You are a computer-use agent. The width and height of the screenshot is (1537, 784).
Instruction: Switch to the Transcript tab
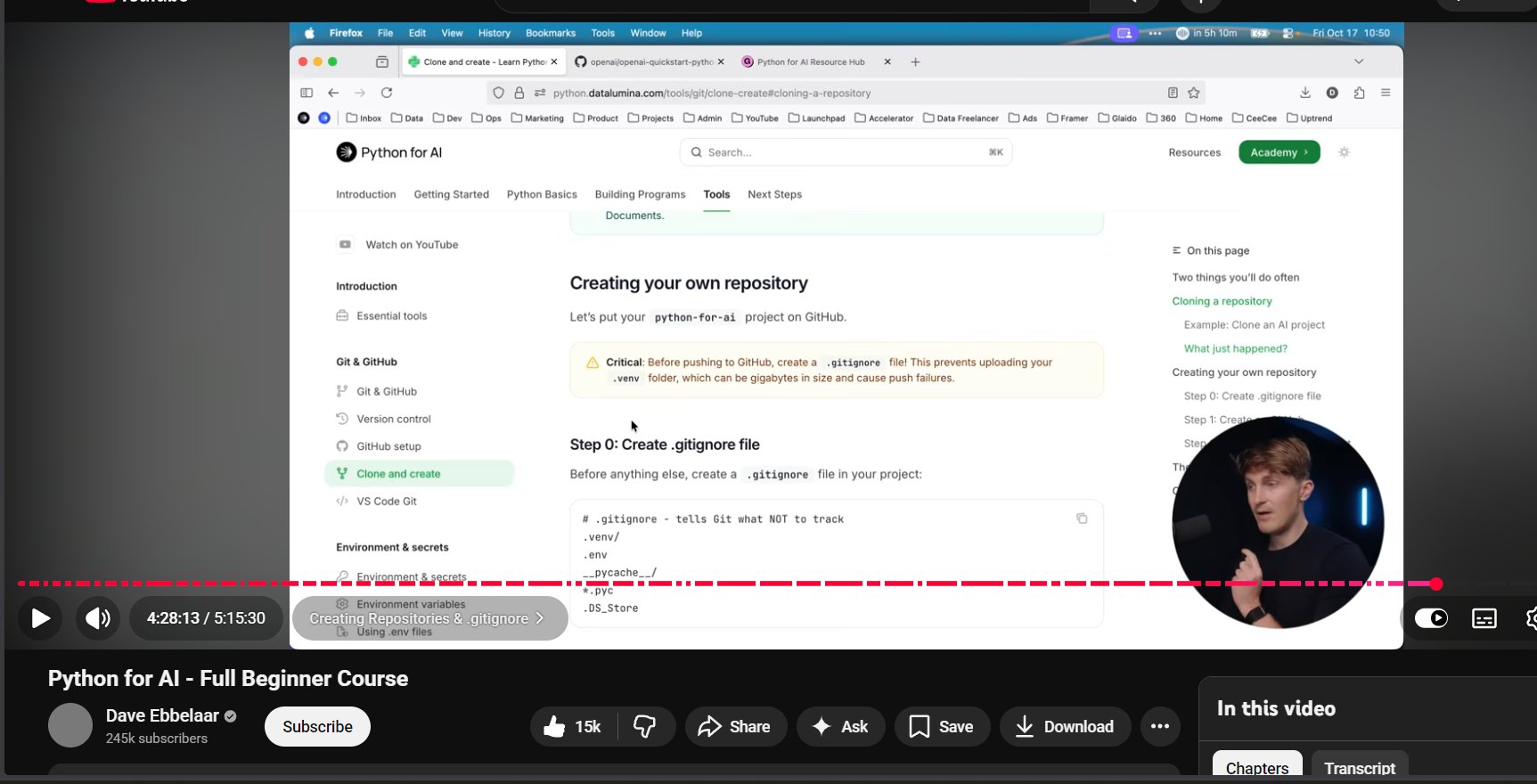click(x=1360, y=767)
